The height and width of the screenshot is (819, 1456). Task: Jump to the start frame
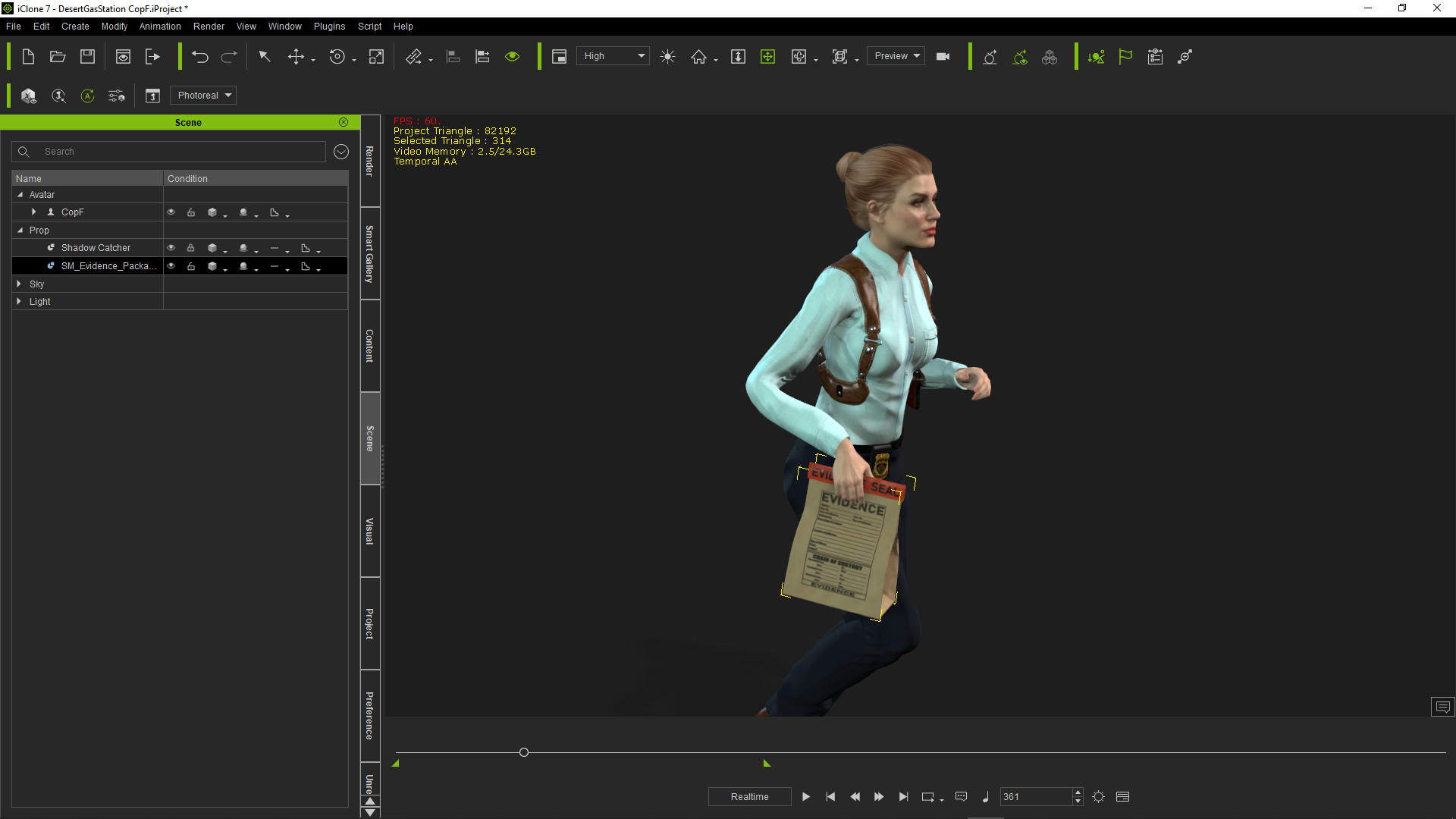[830, 797]
